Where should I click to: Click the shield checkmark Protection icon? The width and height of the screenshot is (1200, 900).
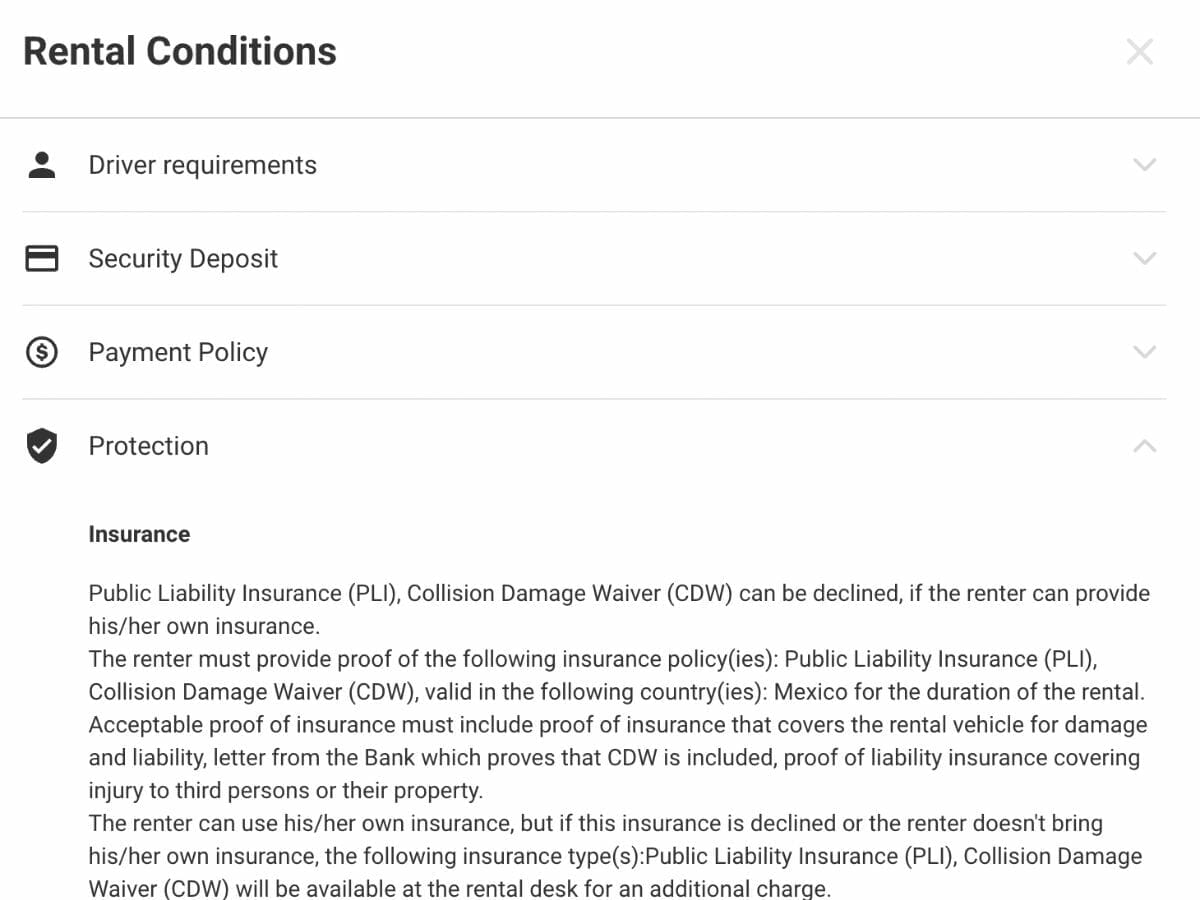pyautogui.click(x=42, y=446)
